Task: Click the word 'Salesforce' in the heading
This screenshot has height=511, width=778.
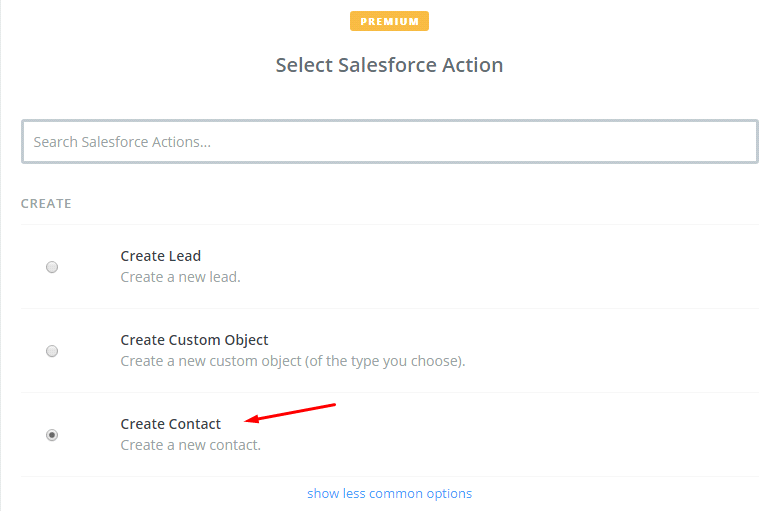Action: [x=383, y=66]
